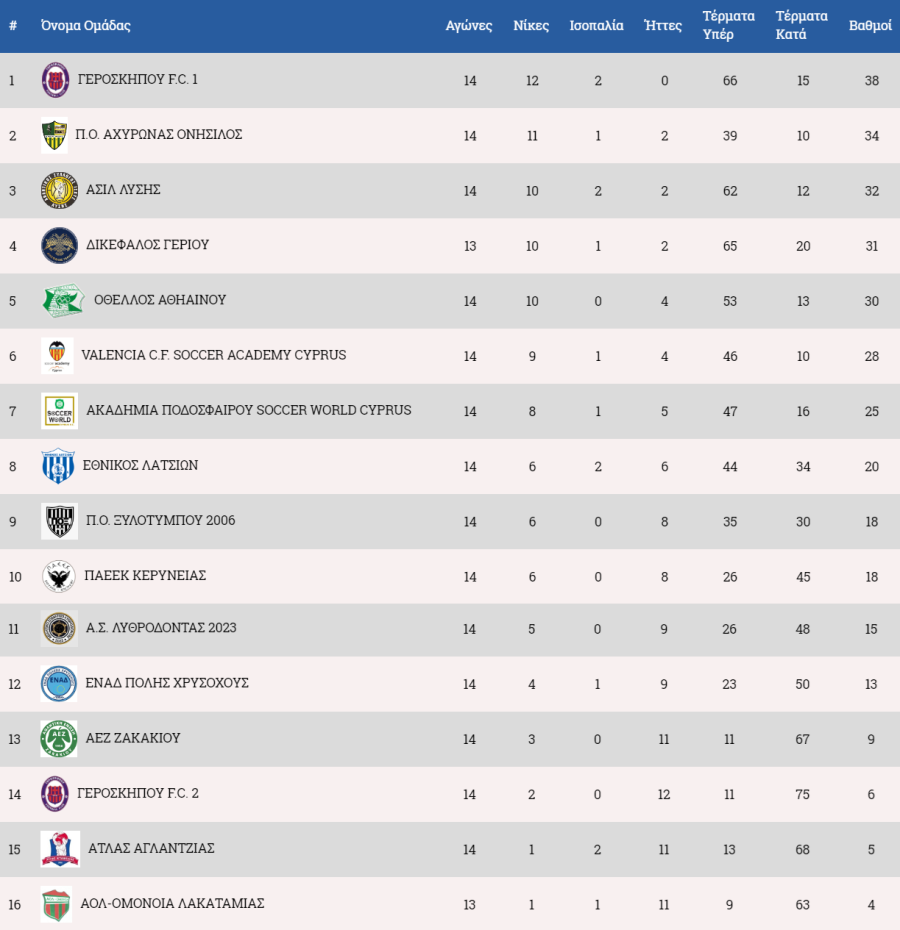This screenshot has width=900, height=930.
Task: Open the Soccer World academy logo
Action: point(59,411)
